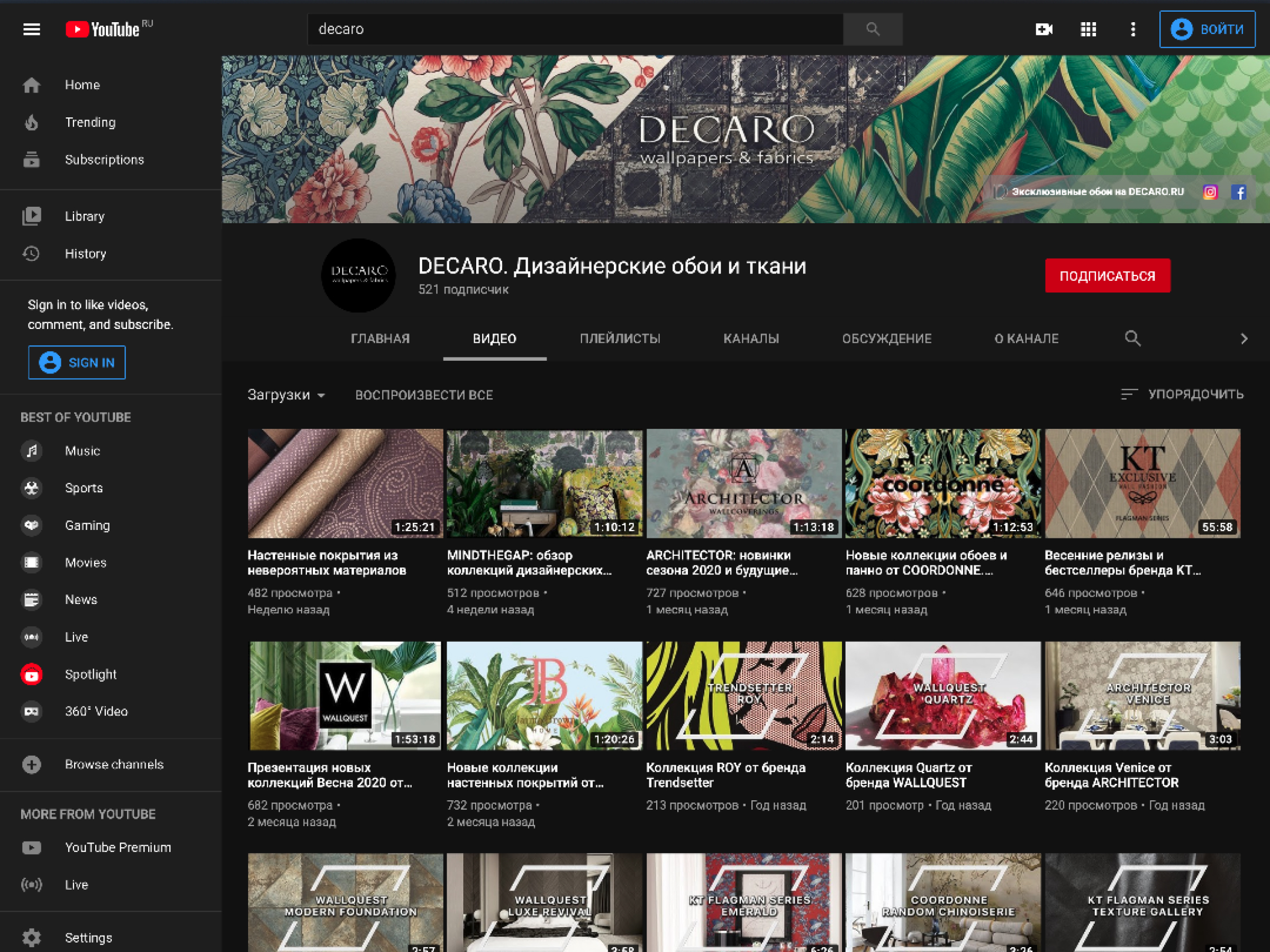Show more channel tabs with right chevron
Viewport: 1270px width, 952px height.
pos(1244,338)
